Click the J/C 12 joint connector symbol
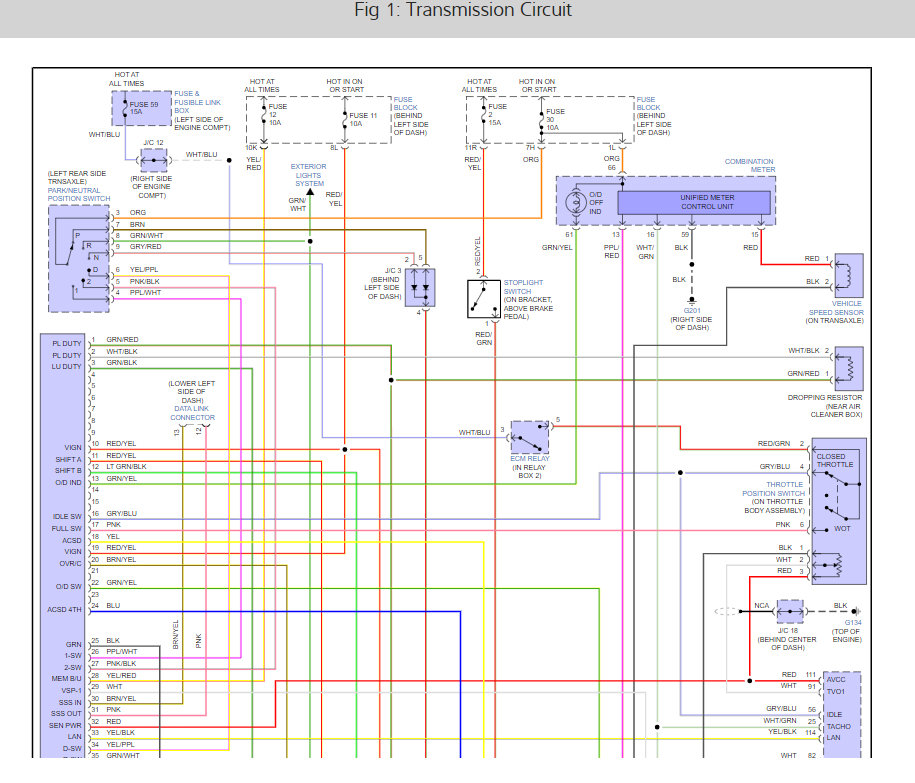 [154, 160]
